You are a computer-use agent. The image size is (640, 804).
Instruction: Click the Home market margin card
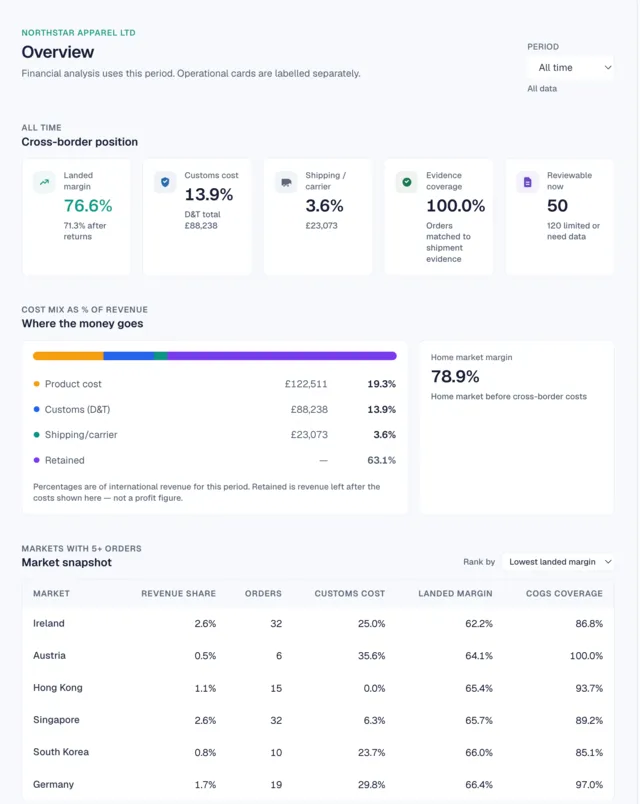click(516, 428)
